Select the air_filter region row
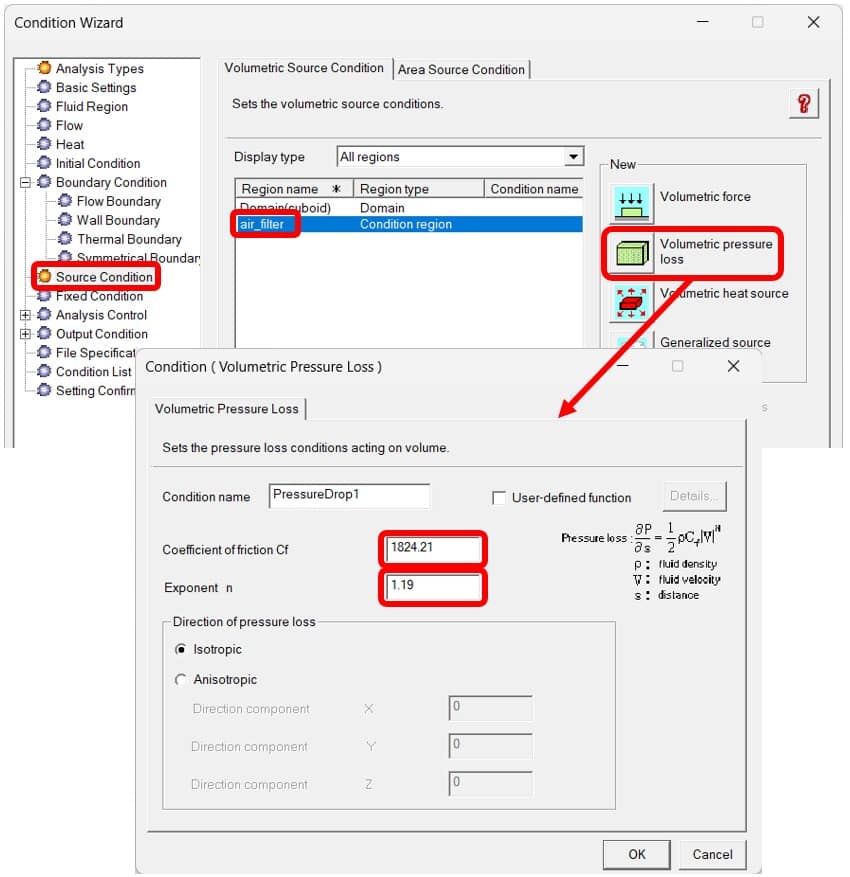 coord(409,224)
